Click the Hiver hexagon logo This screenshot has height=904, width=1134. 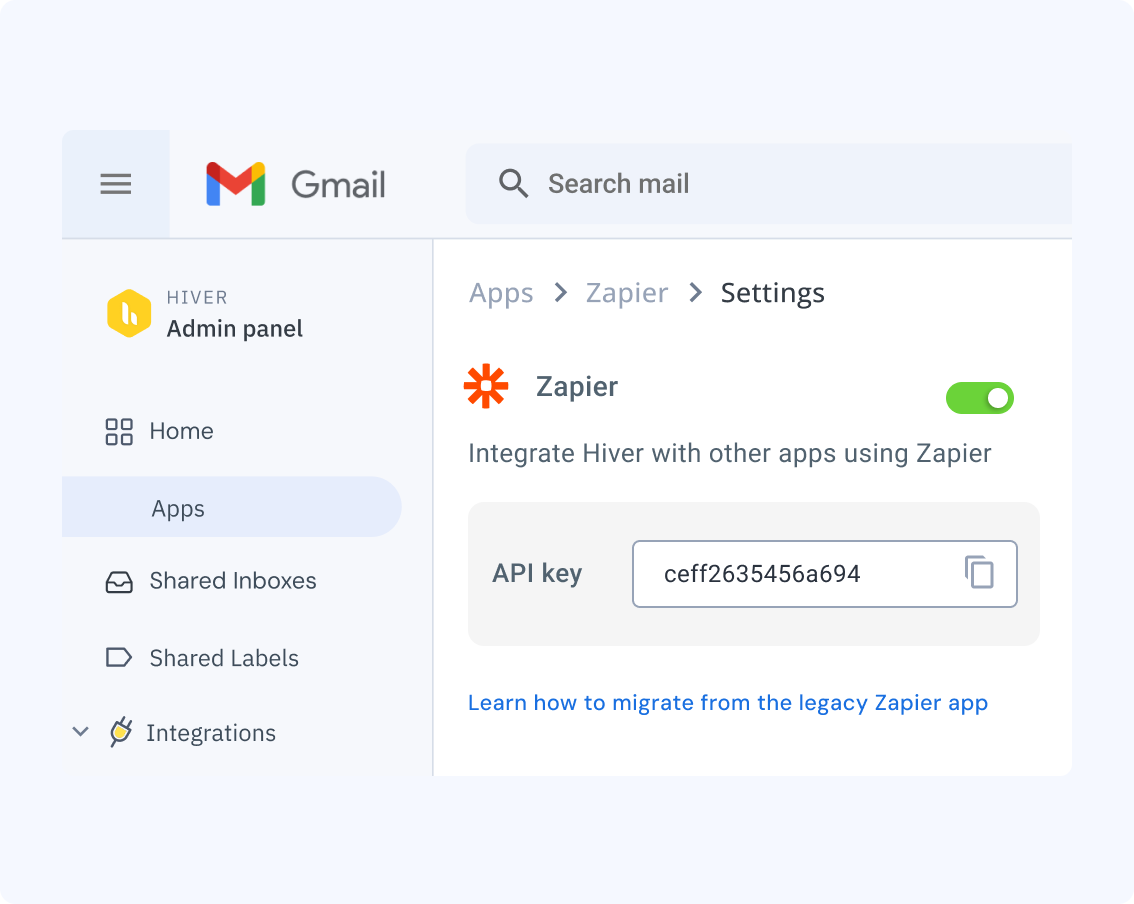[129, 314]
